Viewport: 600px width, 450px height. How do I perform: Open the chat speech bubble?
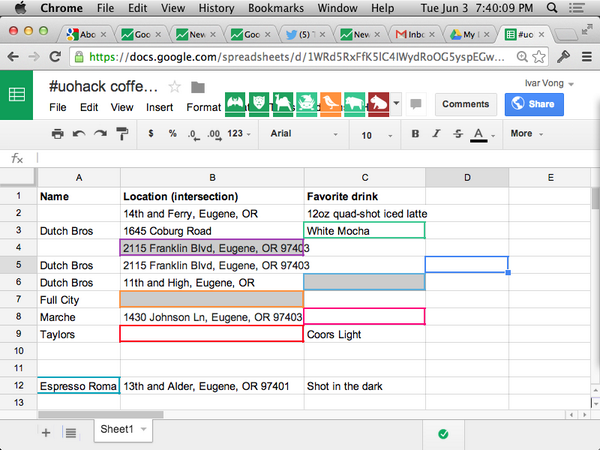click(416, 104)
